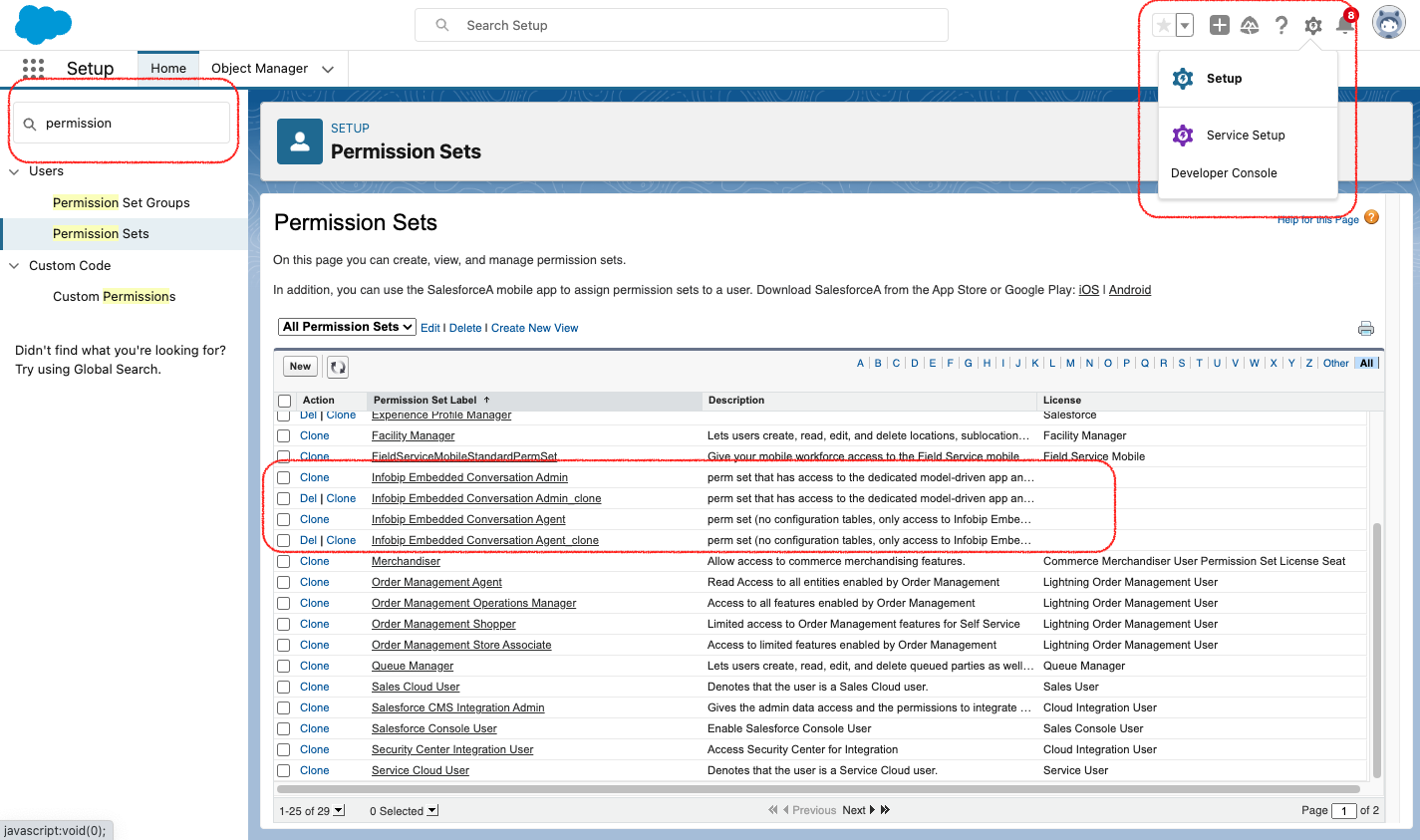Click the Refresh list icon beside New

coord(338,367)
